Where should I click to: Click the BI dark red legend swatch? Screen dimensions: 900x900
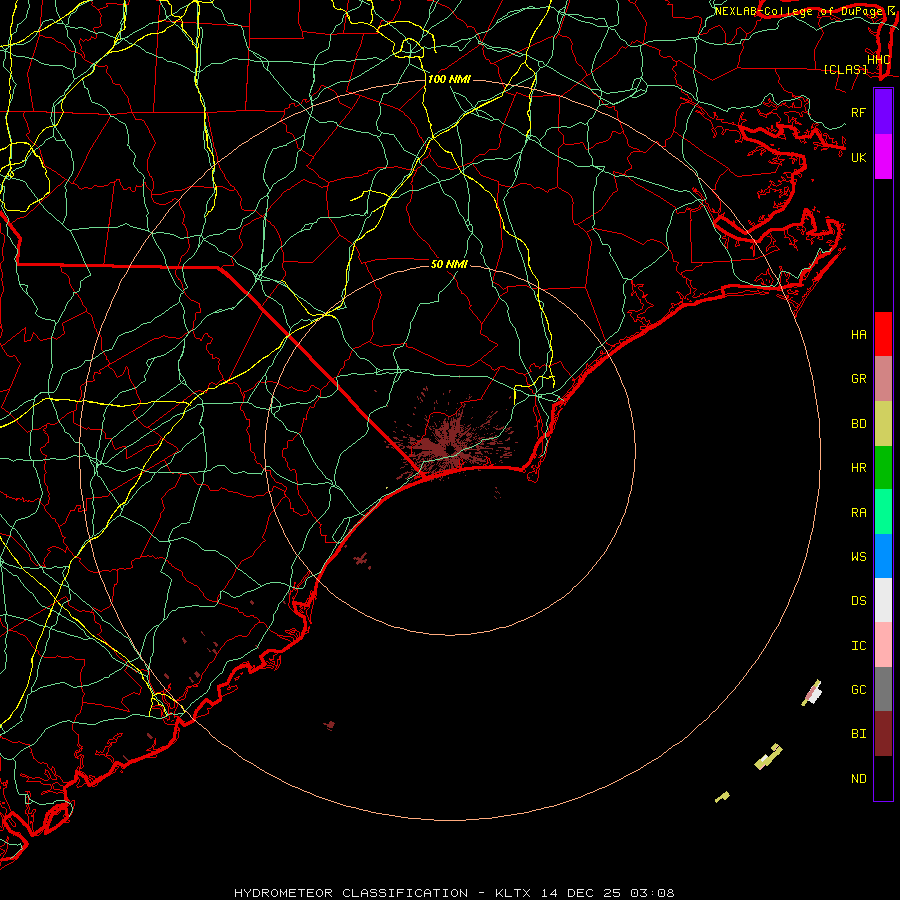coord(883,734)
